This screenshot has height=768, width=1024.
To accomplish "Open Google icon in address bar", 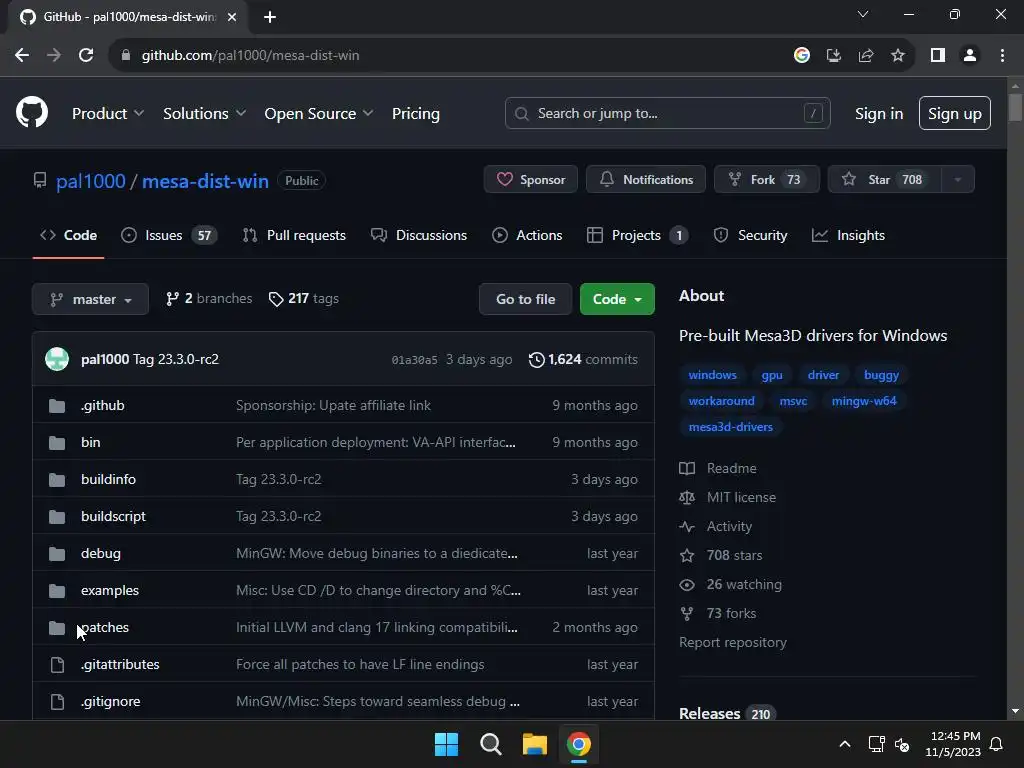I will (802, 56).
